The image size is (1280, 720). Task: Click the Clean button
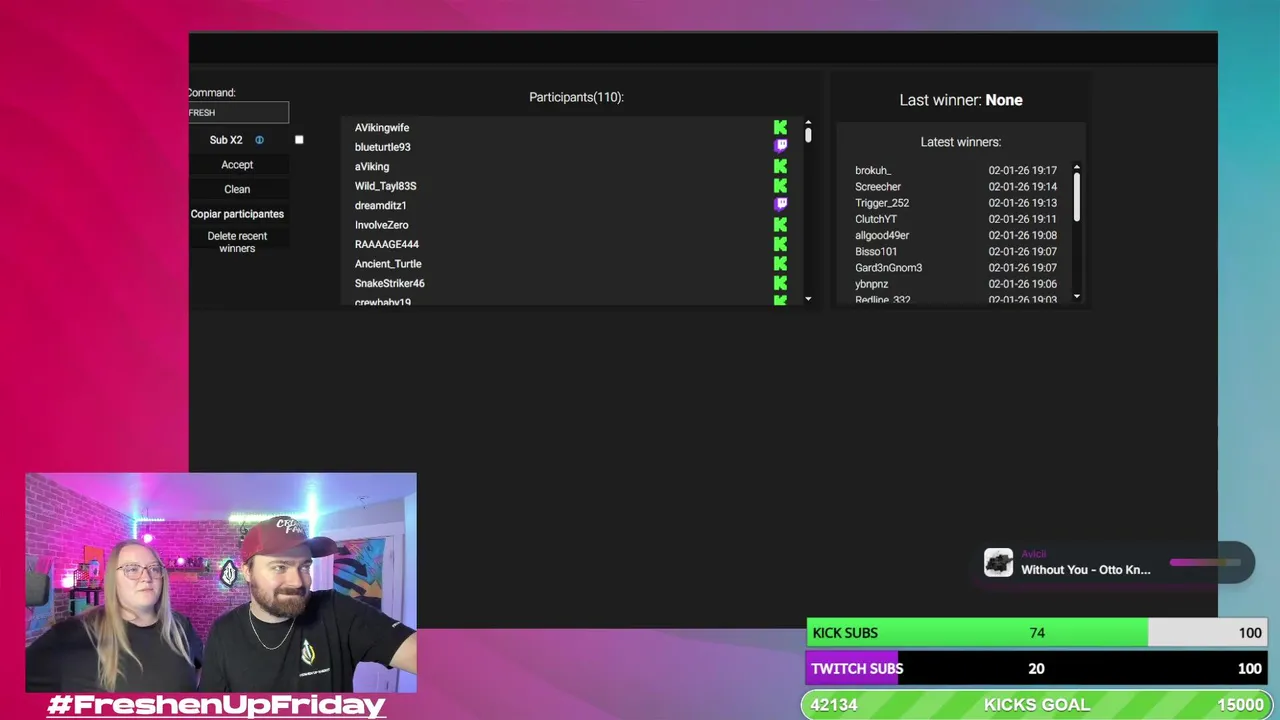pyautogui.click(x=237, y=189)
